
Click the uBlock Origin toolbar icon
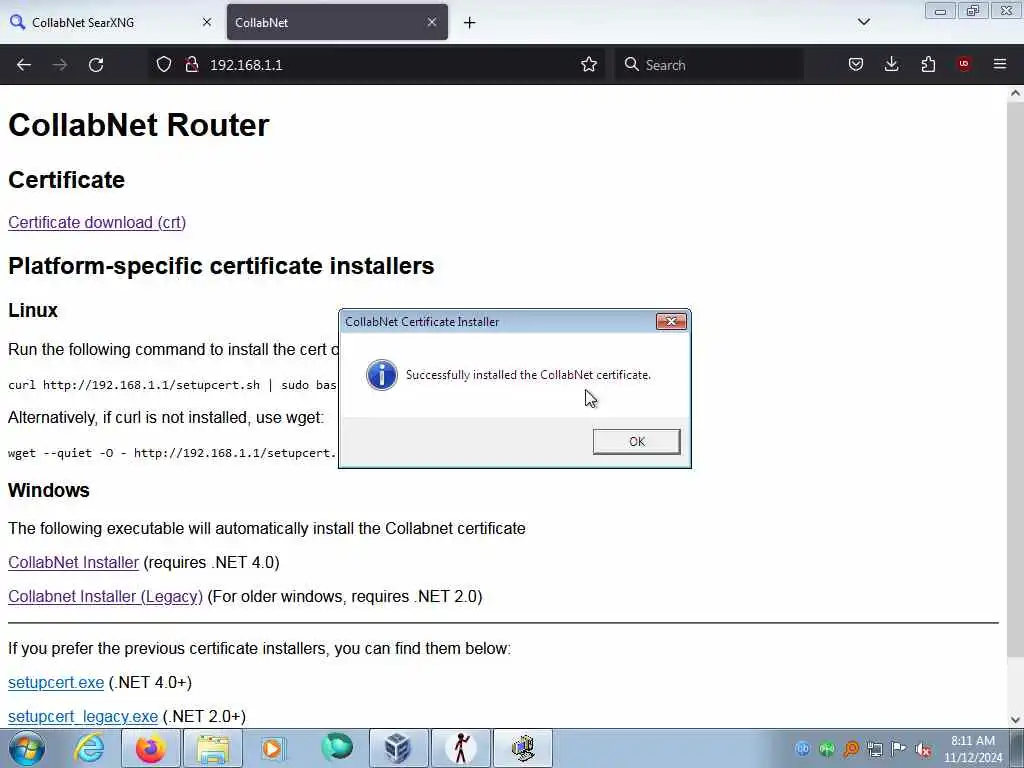[964, 64]
